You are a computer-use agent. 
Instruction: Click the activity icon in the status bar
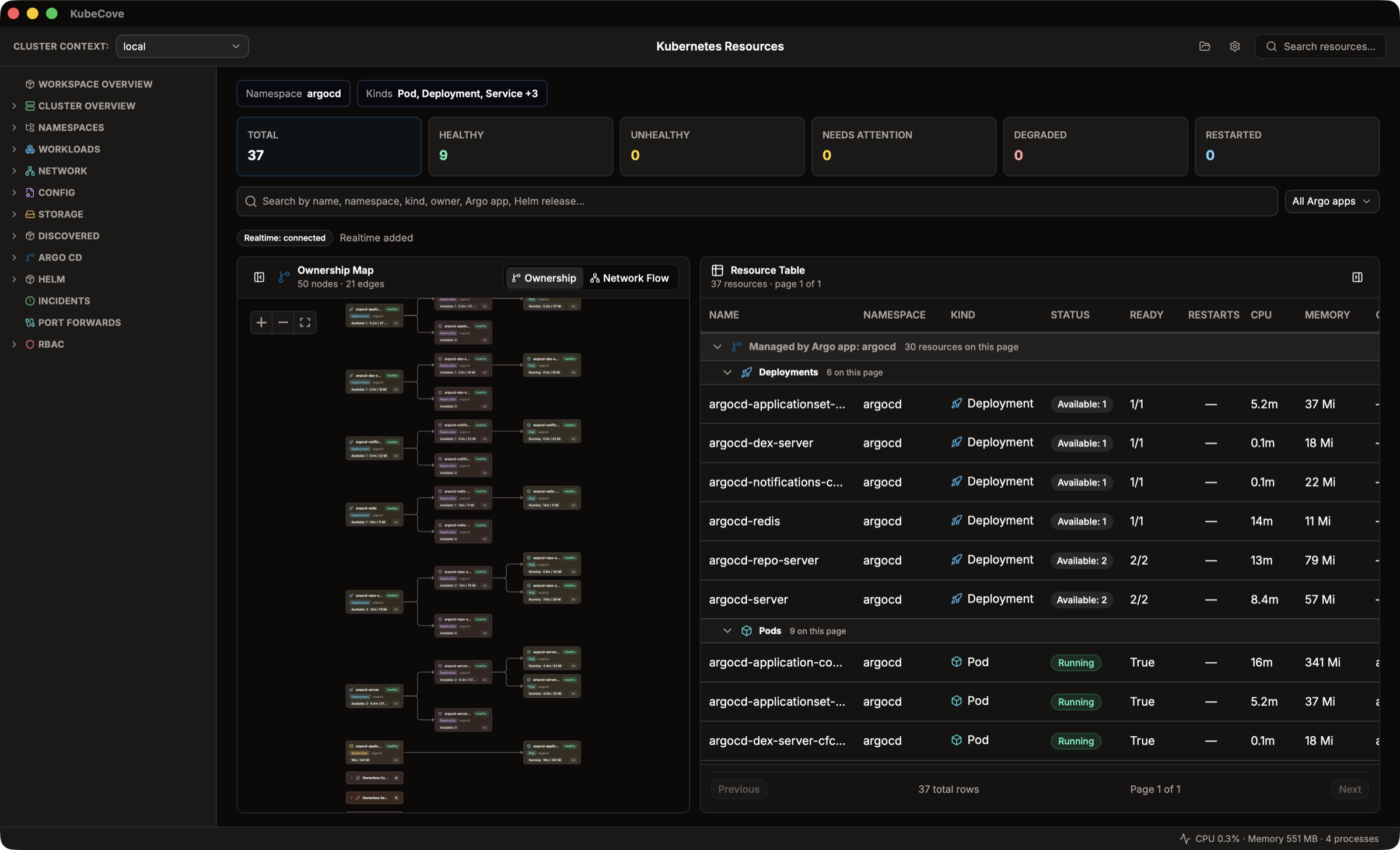pos(1185,838)
